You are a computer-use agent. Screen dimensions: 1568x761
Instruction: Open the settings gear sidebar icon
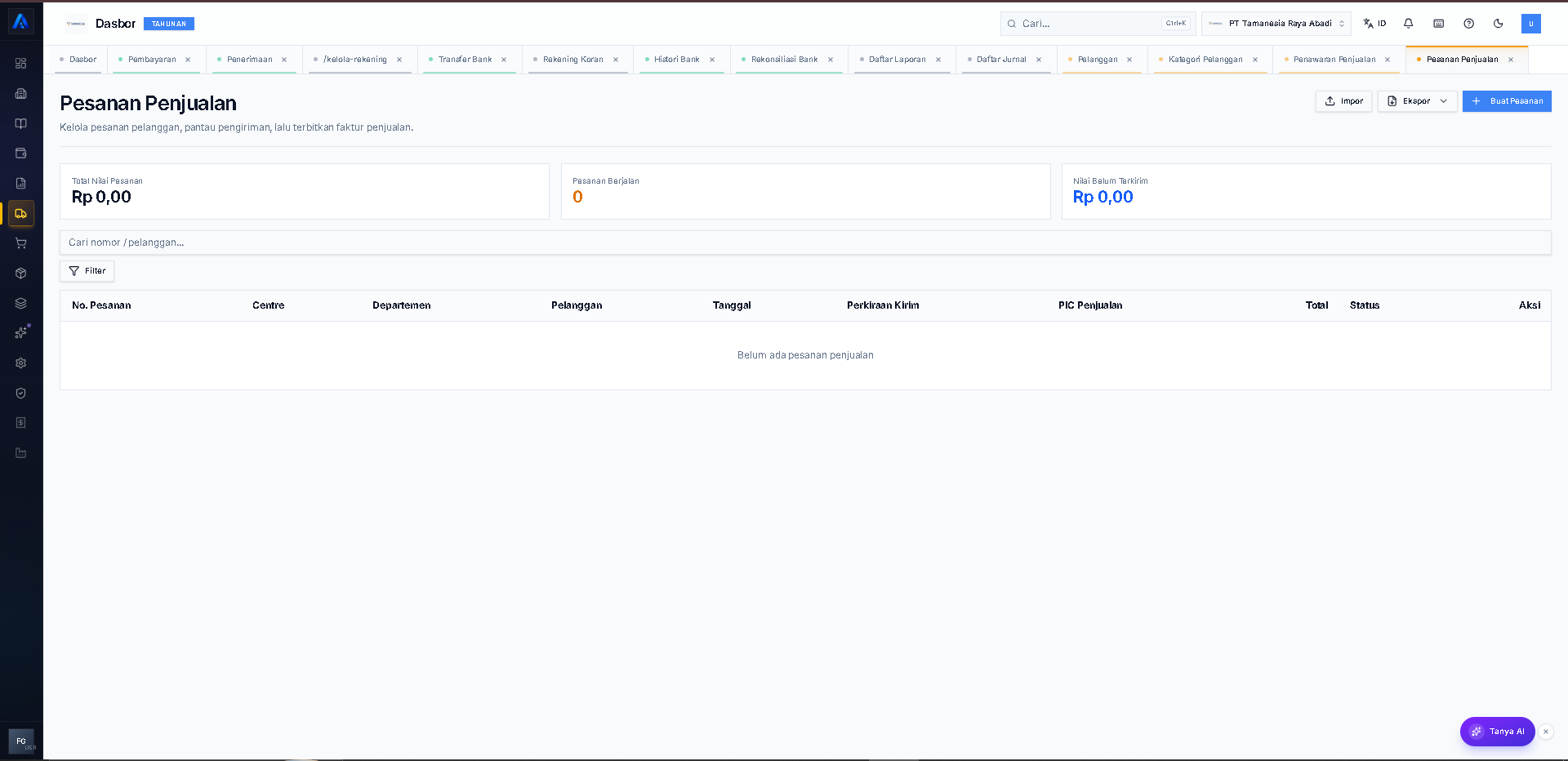click(21, 363)
